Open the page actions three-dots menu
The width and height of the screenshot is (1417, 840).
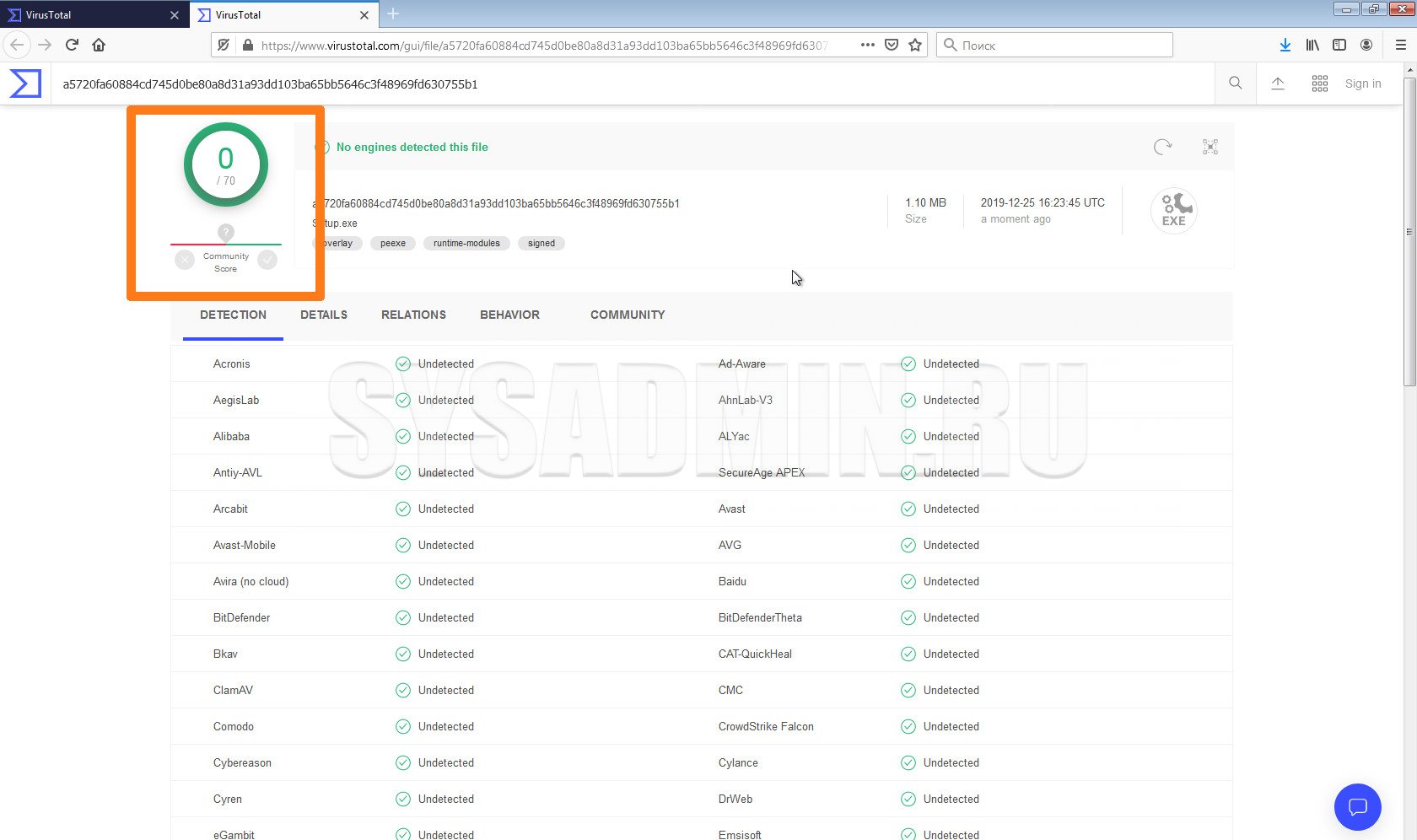[867, 46]
